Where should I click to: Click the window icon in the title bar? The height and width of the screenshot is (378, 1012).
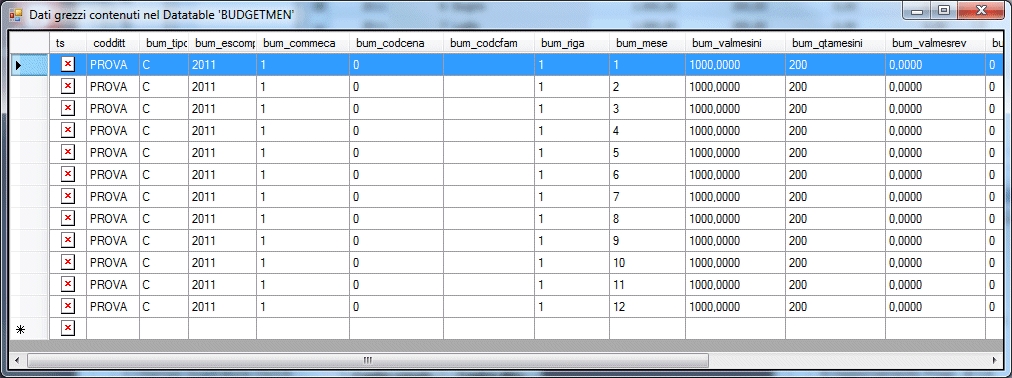pyautogui.click(x=15, y=14)
